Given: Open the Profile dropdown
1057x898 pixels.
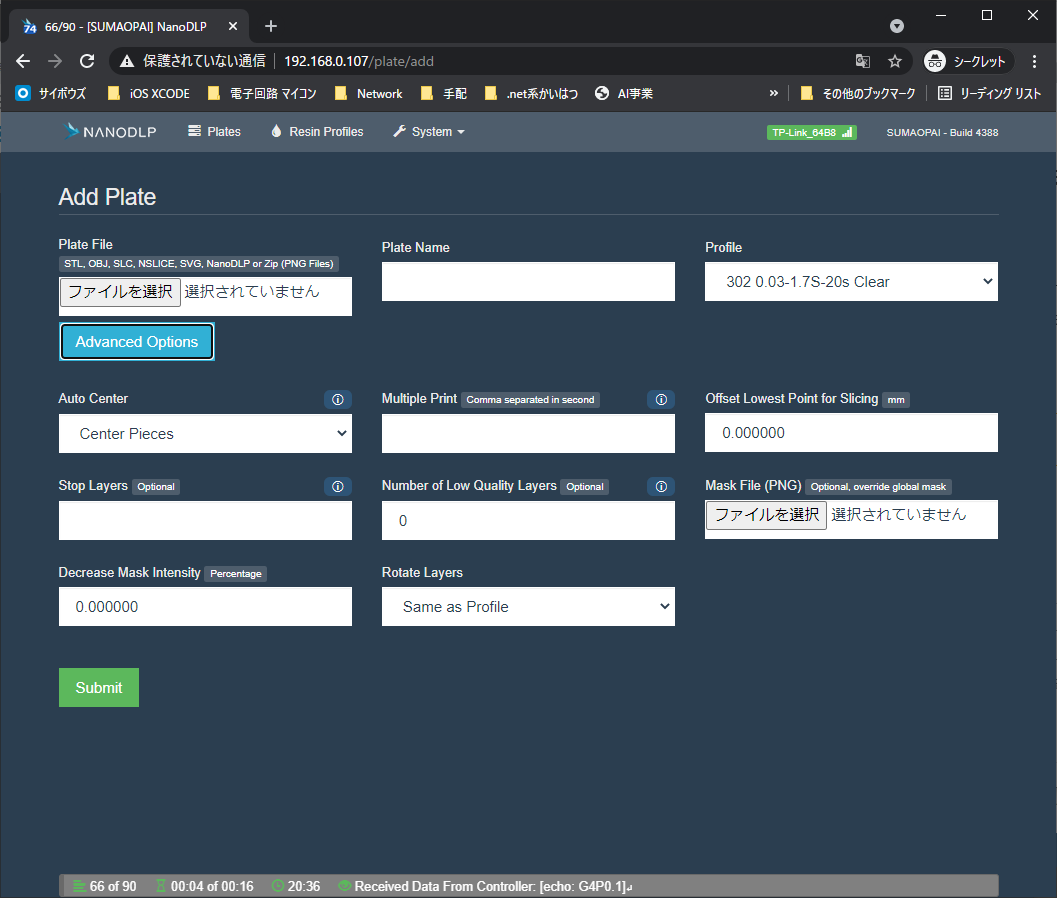Looking at the screenshot, I should [851, 281].
